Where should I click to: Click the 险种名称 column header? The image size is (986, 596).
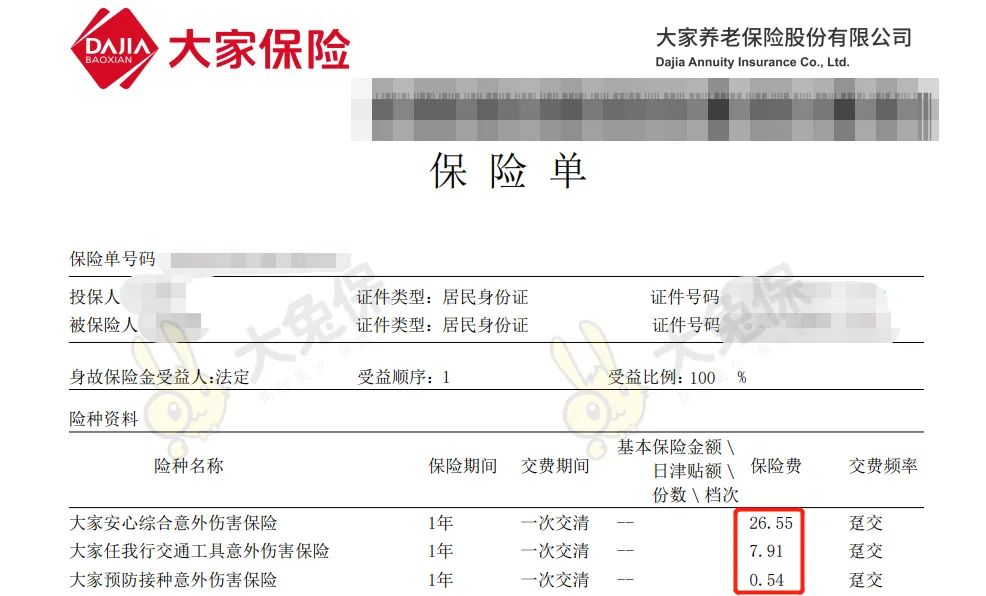pyautogui.click(x=189, y=466)
